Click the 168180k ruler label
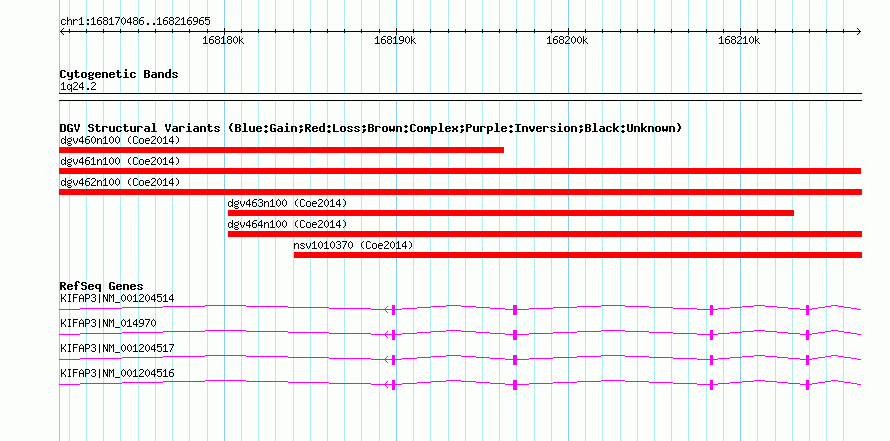Image resolution: width=890 pixels, height=441 pixels. tap(223, 41)
